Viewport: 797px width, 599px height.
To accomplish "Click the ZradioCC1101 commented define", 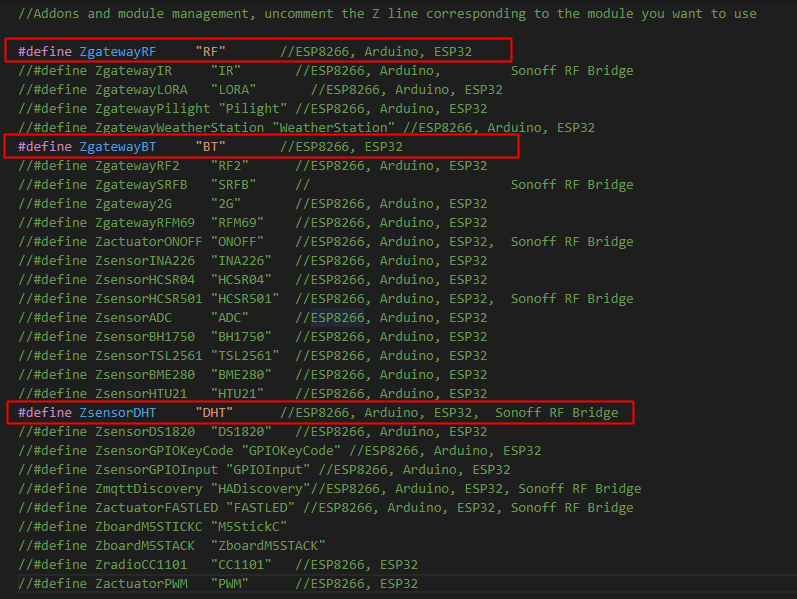I will 218,564.
